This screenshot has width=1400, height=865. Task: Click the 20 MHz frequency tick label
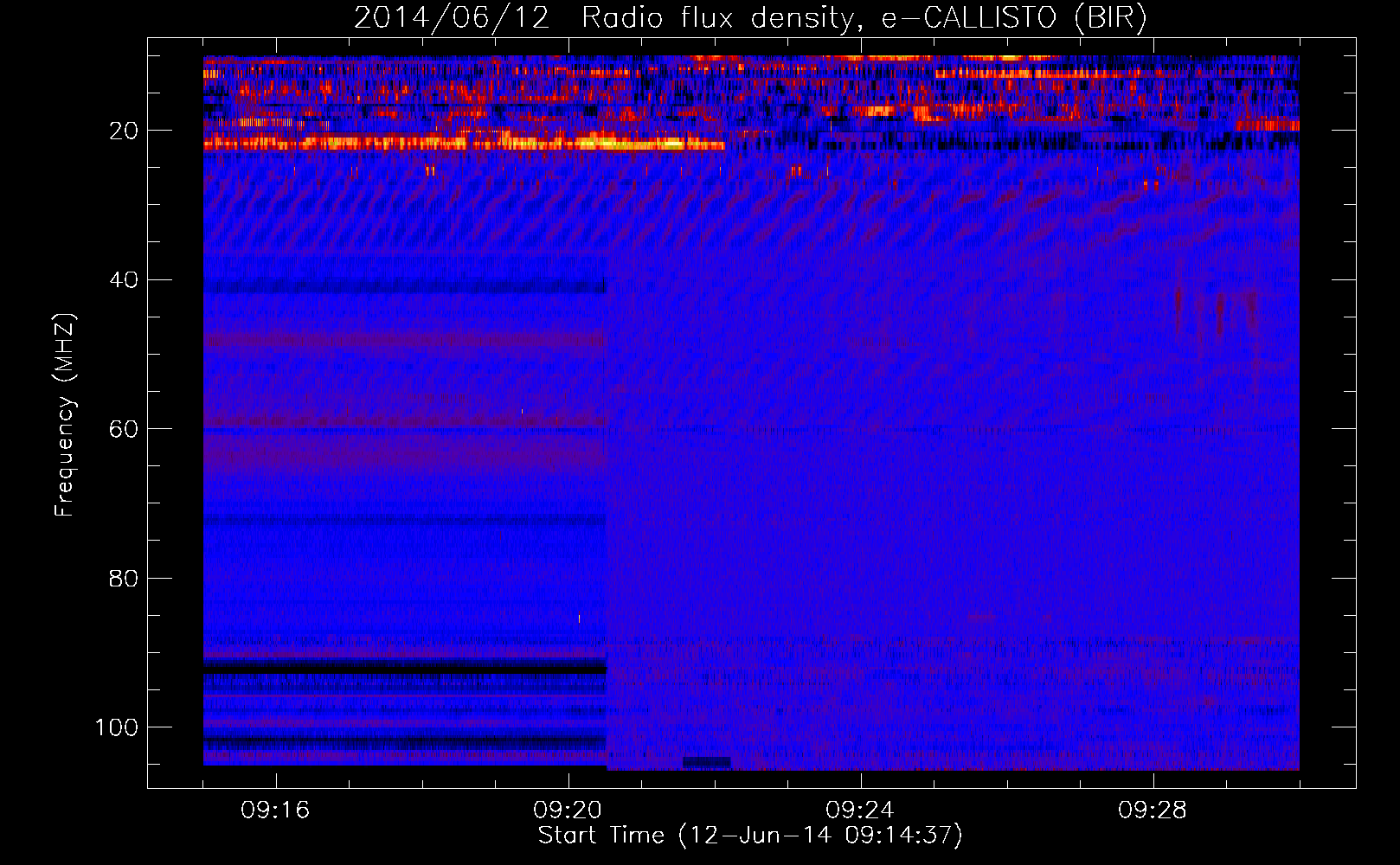[x=124, y=131]
